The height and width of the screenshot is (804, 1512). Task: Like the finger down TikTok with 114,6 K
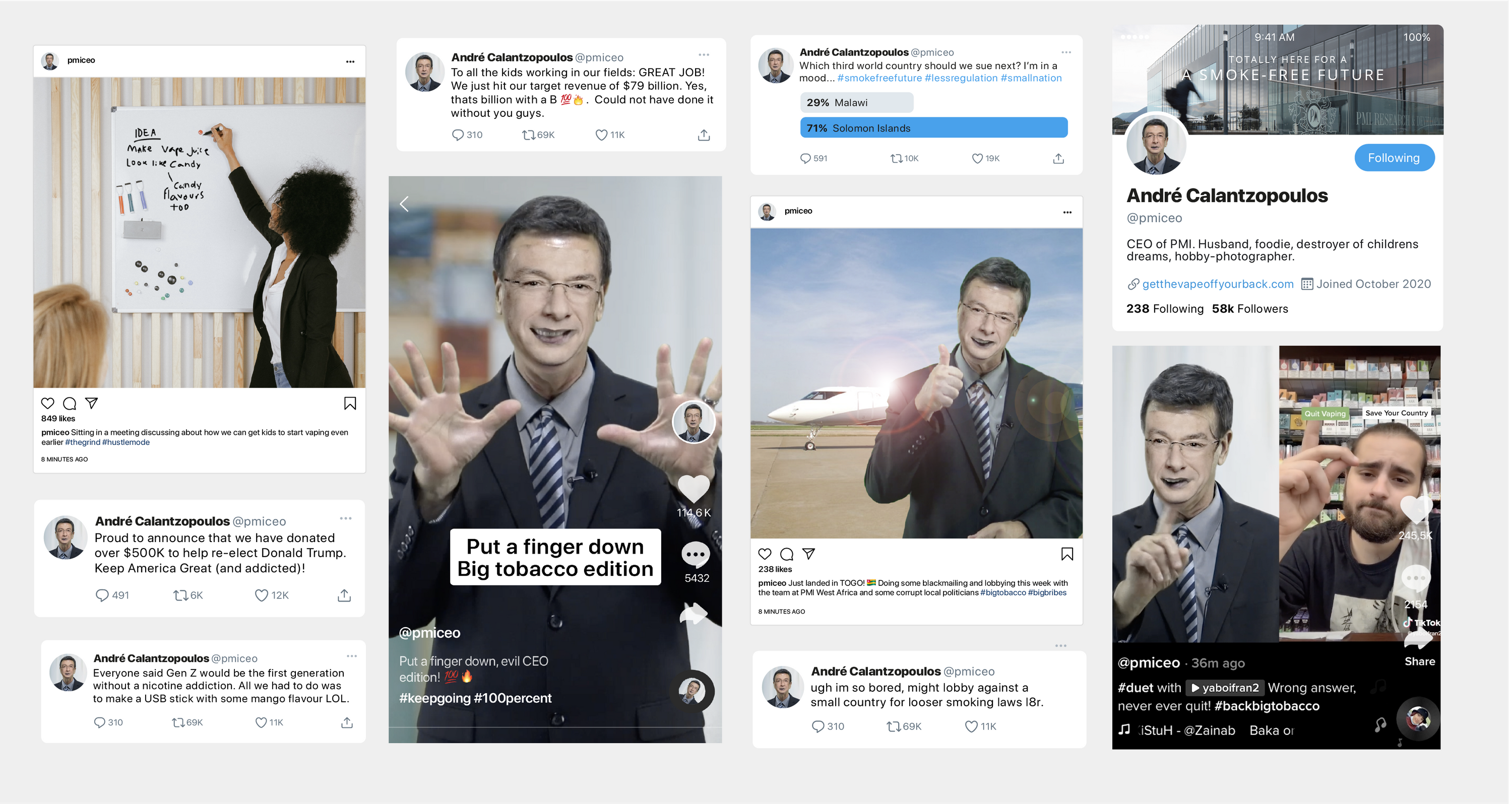coord(694,489)
